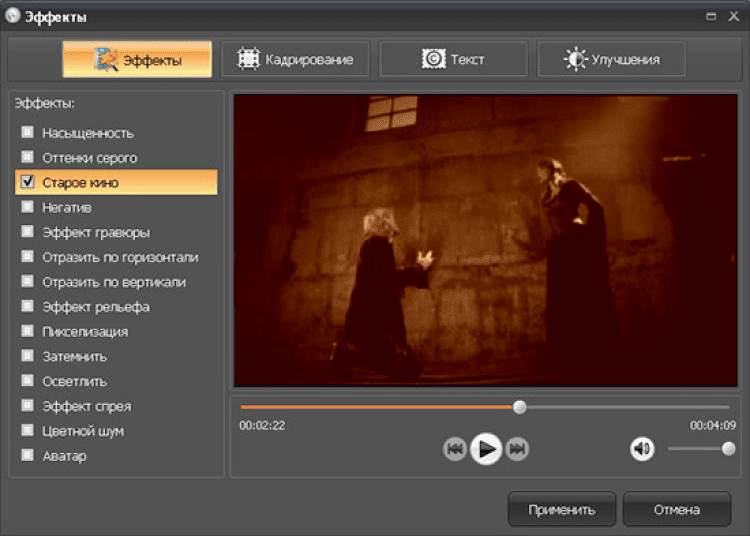Click the video preview frame
Image resolution: width=750 pixels, height=536 pixels.
pos(485,240)
